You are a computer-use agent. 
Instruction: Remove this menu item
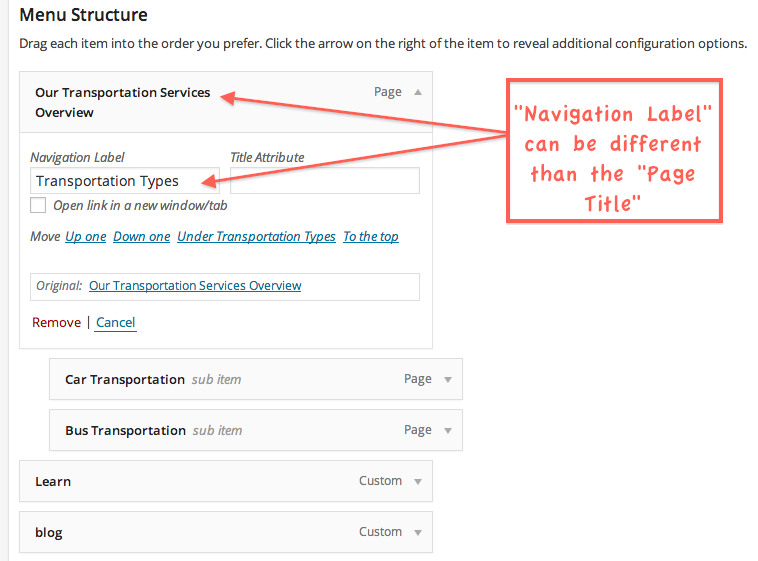pos(56,322)
